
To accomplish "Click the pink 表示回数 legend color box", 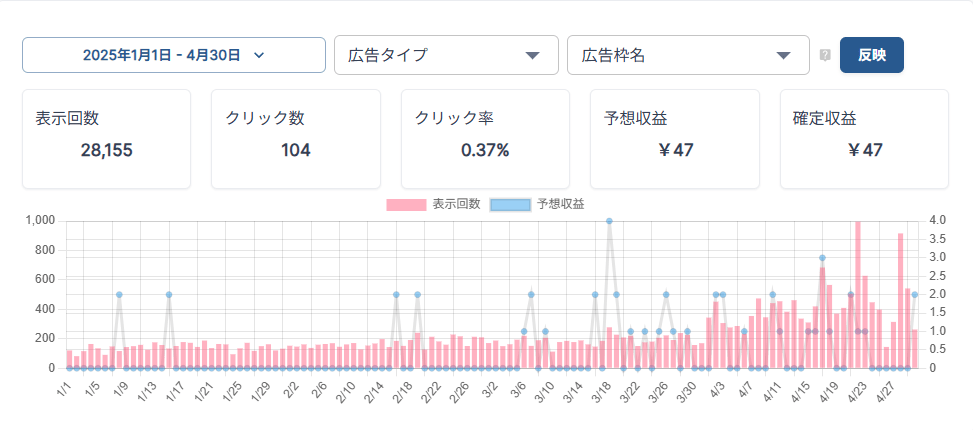I will point(406,204).
